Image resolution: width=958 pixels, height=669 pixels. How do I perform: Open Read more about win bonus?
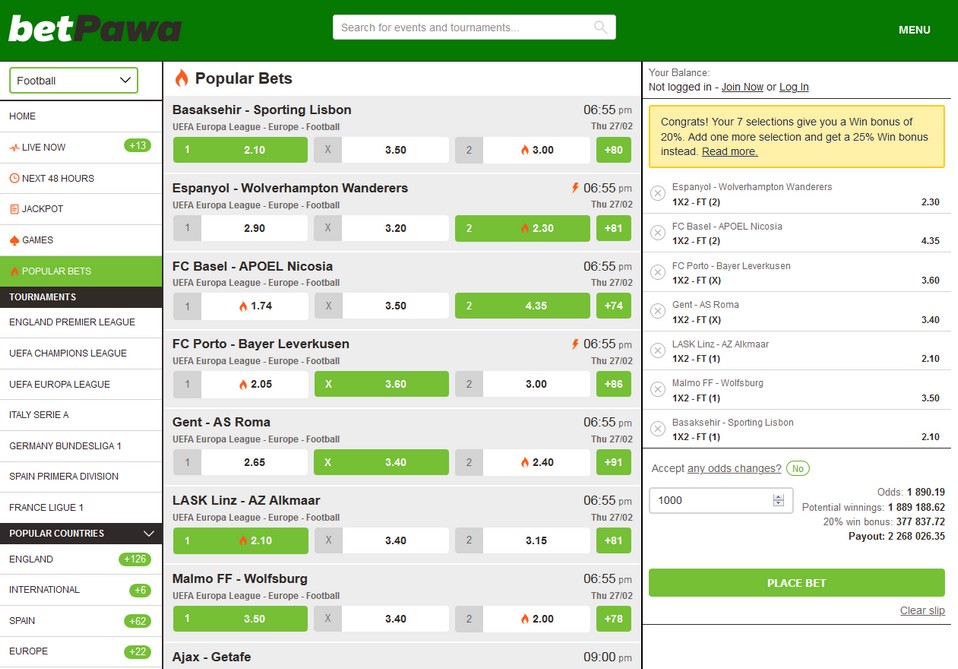tap(729, 152)
